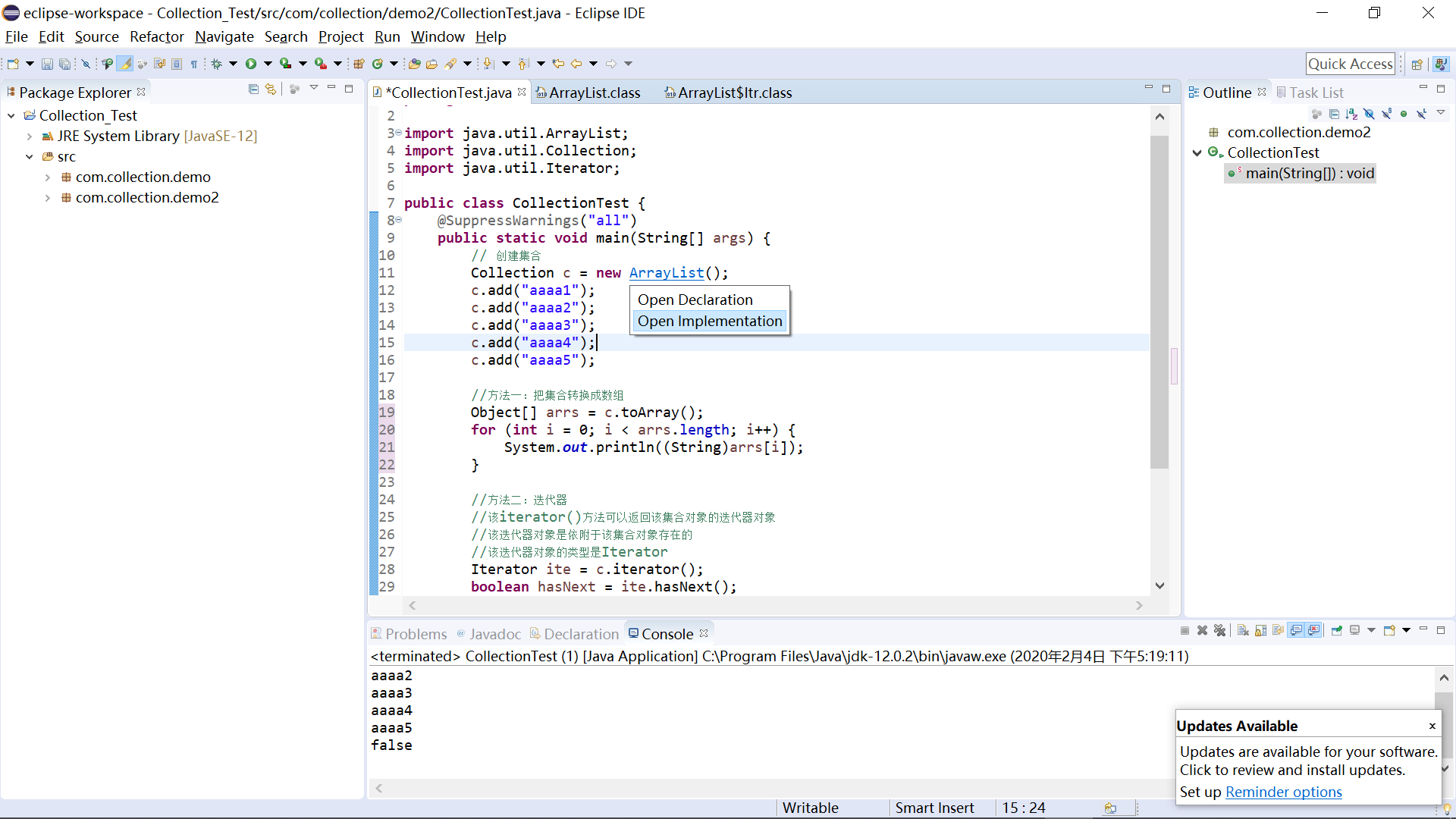Image resolution: width=1456 pixels, height=819 pixels.
Task: Click Collapse All in Package Explorer
Action: (253, 89)
